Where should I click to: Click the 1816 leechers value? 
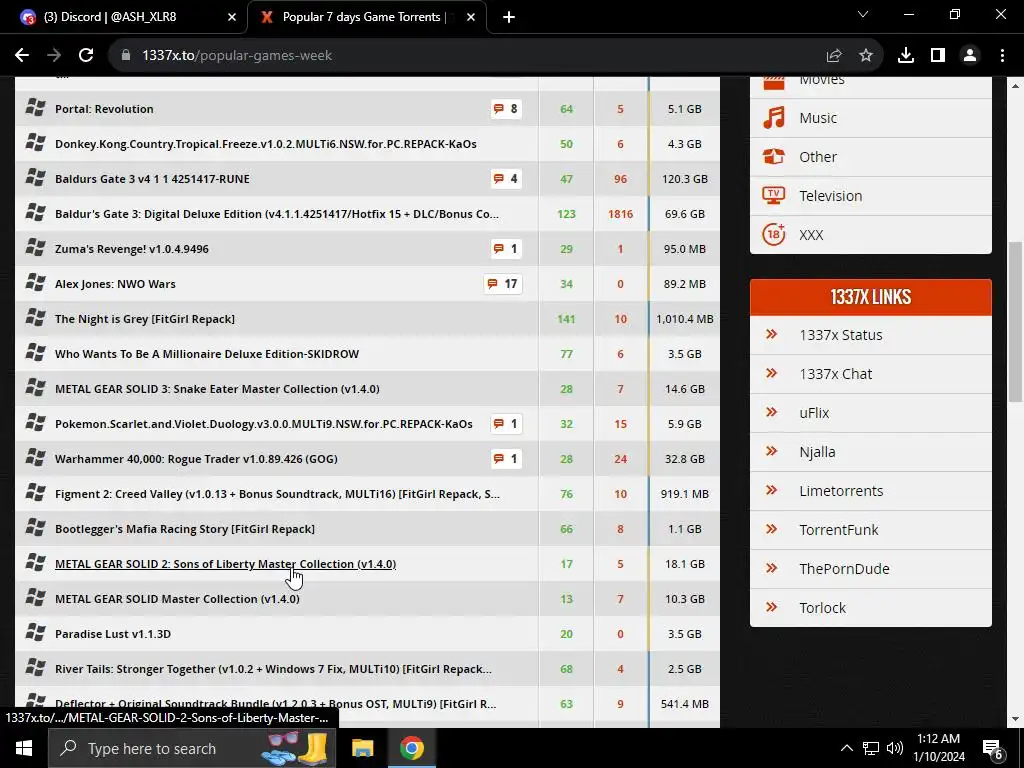pos(620,214)
